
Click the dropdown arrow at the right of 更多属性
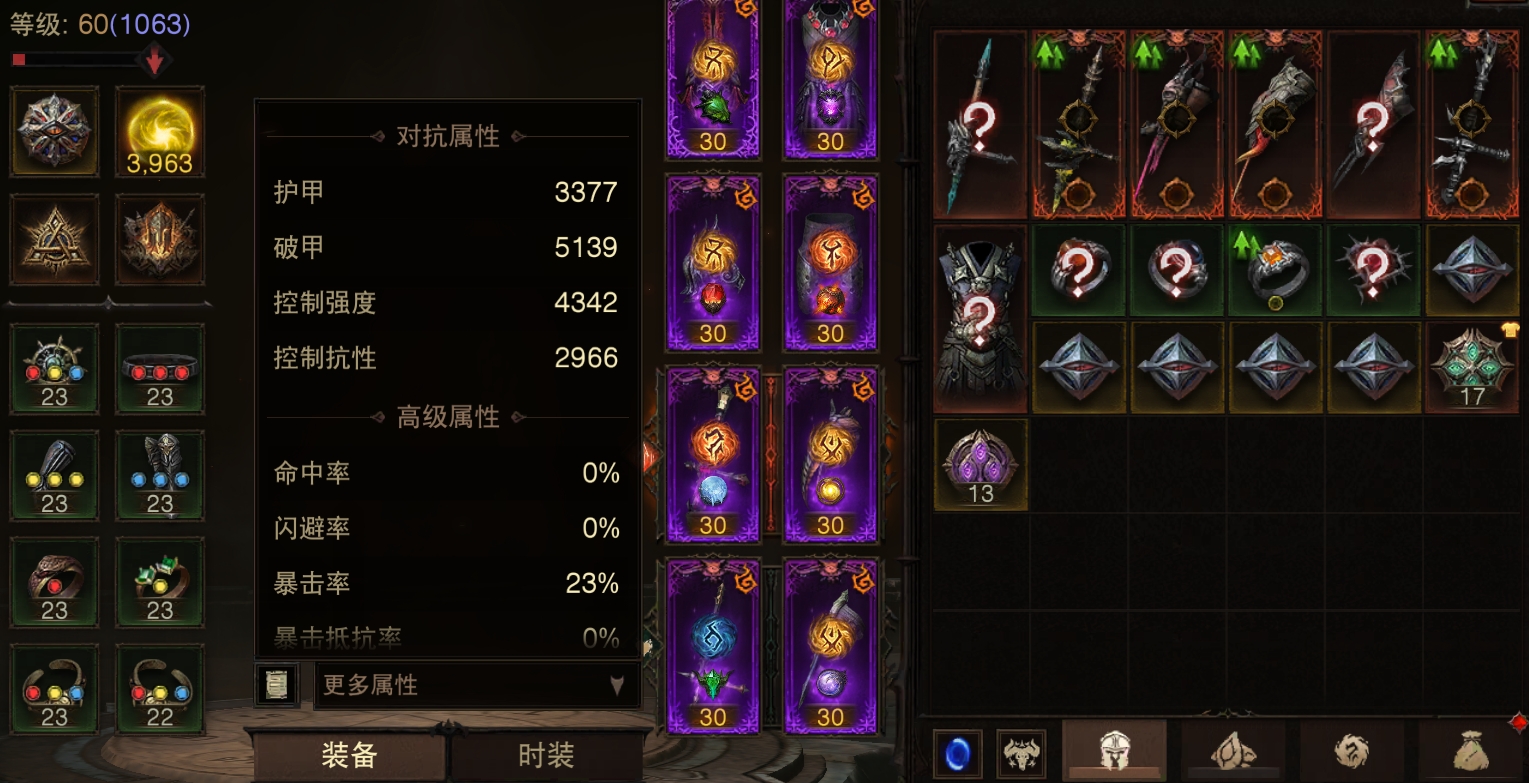tap(617, 686)
